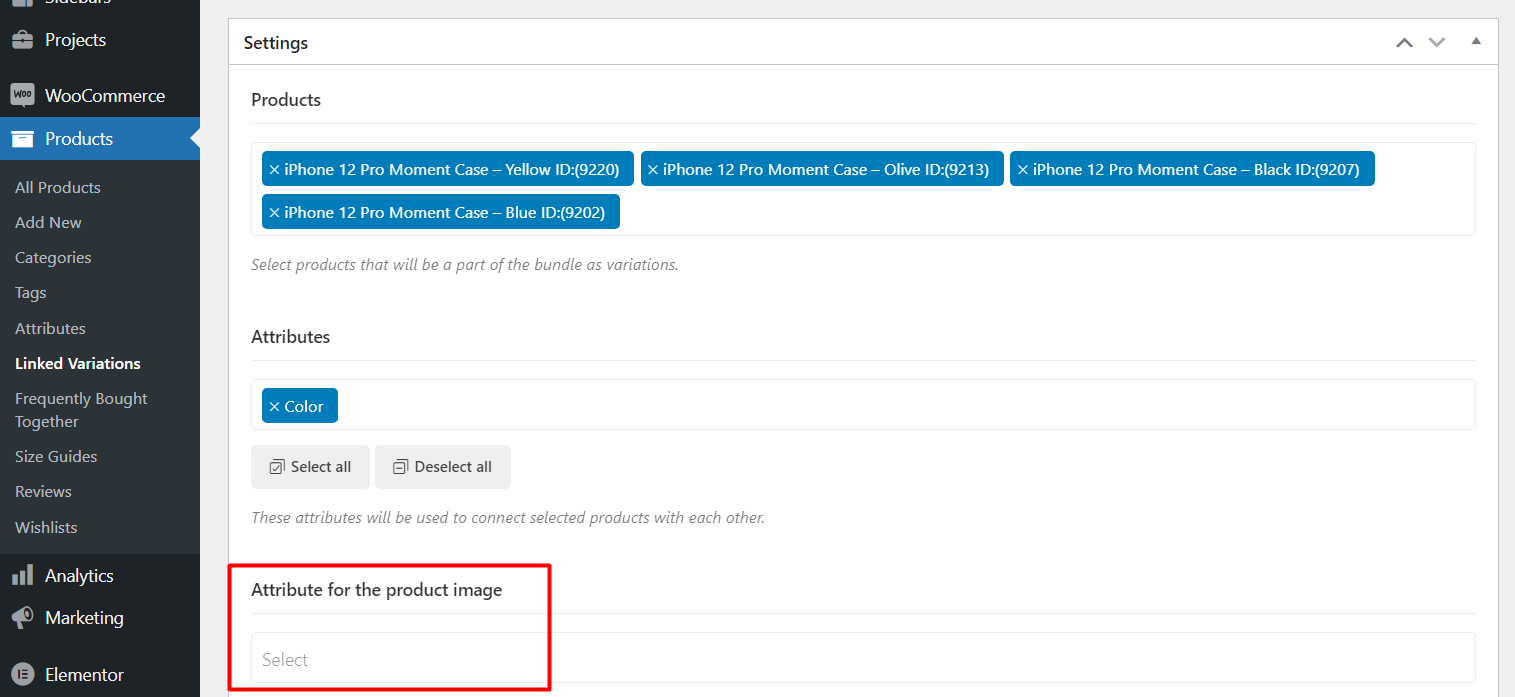Collapse the Settings panel triangle toggle
Screen dimensions: 1515x697
[1476, 42]
